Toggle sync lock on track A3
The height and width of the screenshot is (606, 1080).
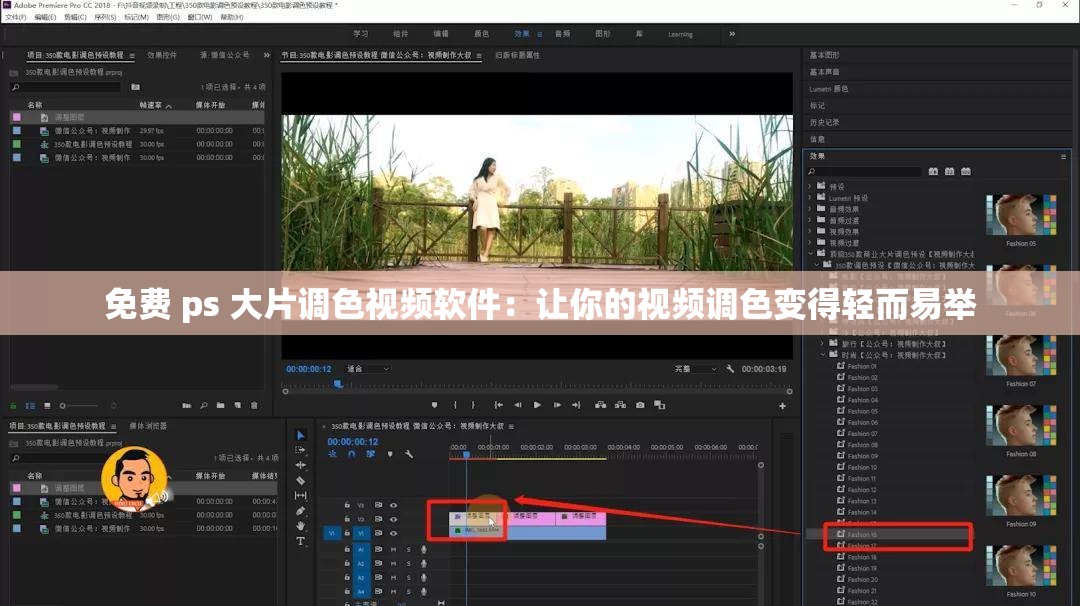coord(378,578)
